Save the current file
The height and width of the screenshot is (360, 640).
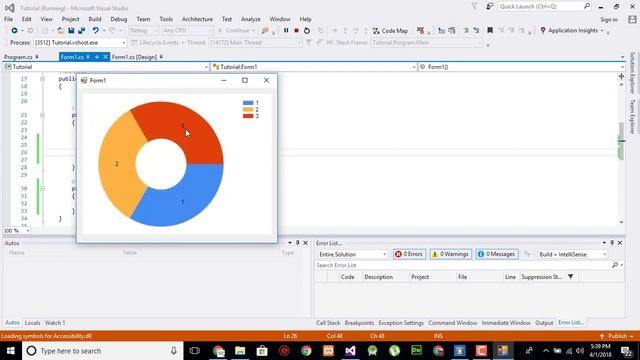(71, 31)
